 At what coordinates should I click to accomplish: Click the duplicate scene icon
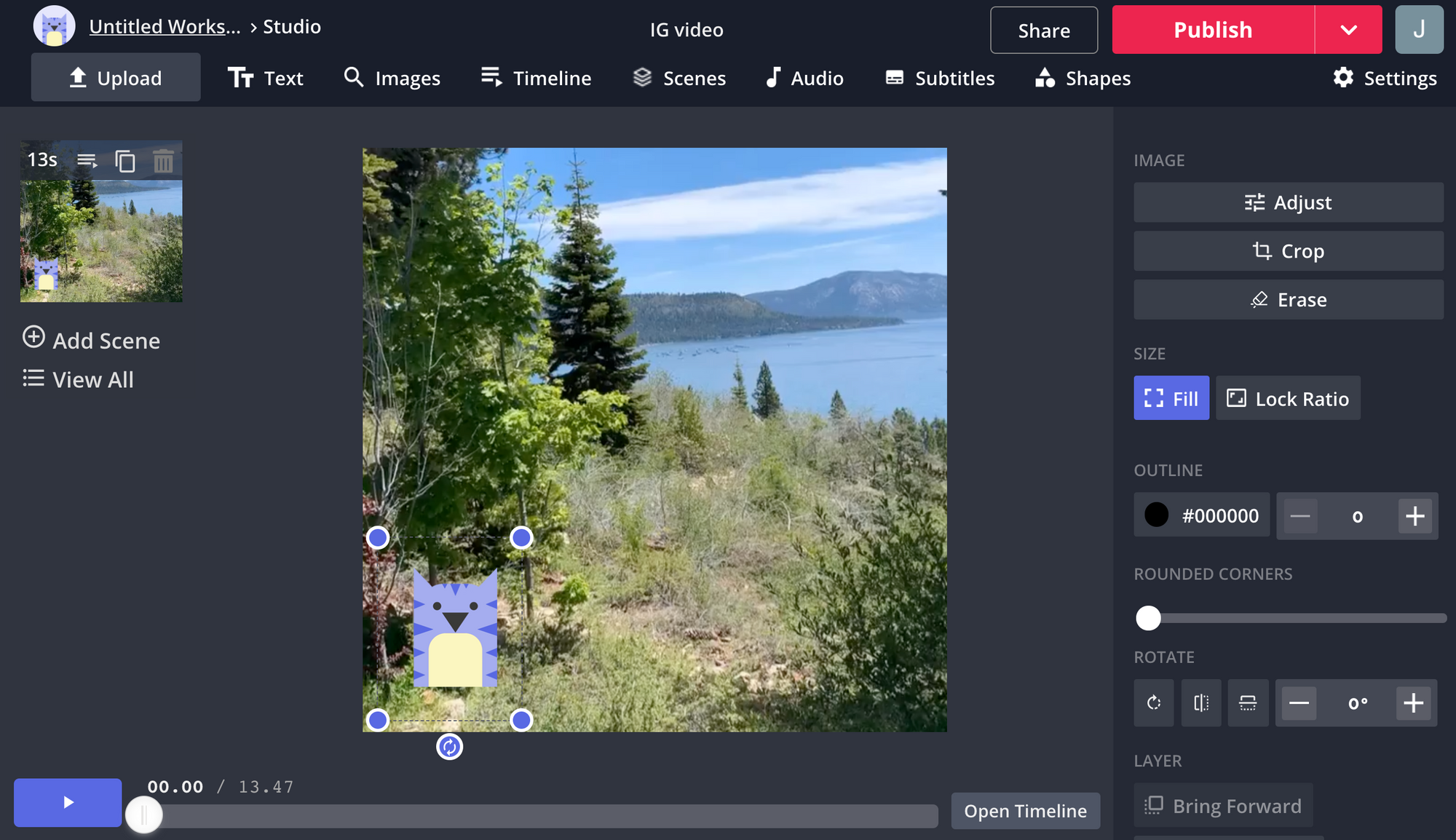[125, 161]
